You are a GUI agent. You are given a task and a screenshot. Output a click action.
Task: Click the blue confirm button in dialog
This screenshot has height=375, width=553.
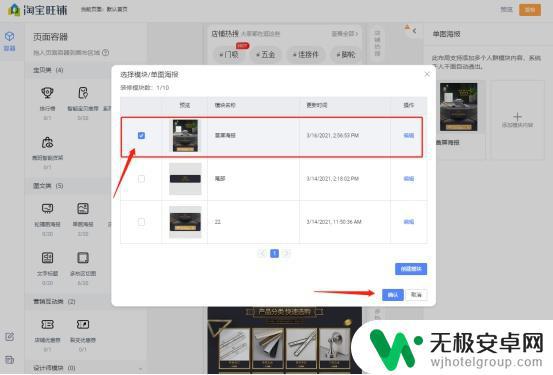click(393, 295)
